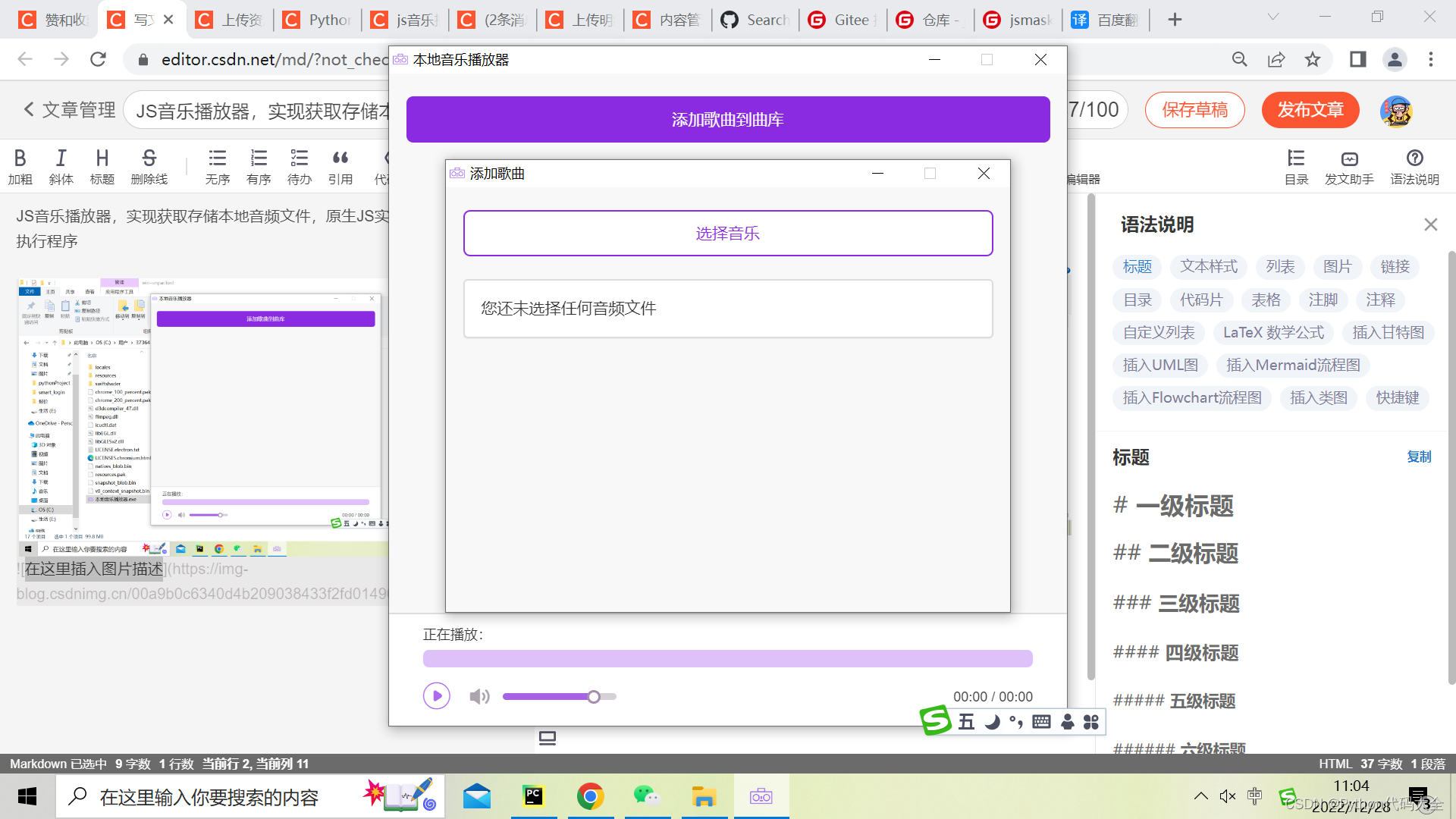Screen dimensions: 1456x819
Task: Mute audio using the speaker icon
Action: [x=479, y=696]
